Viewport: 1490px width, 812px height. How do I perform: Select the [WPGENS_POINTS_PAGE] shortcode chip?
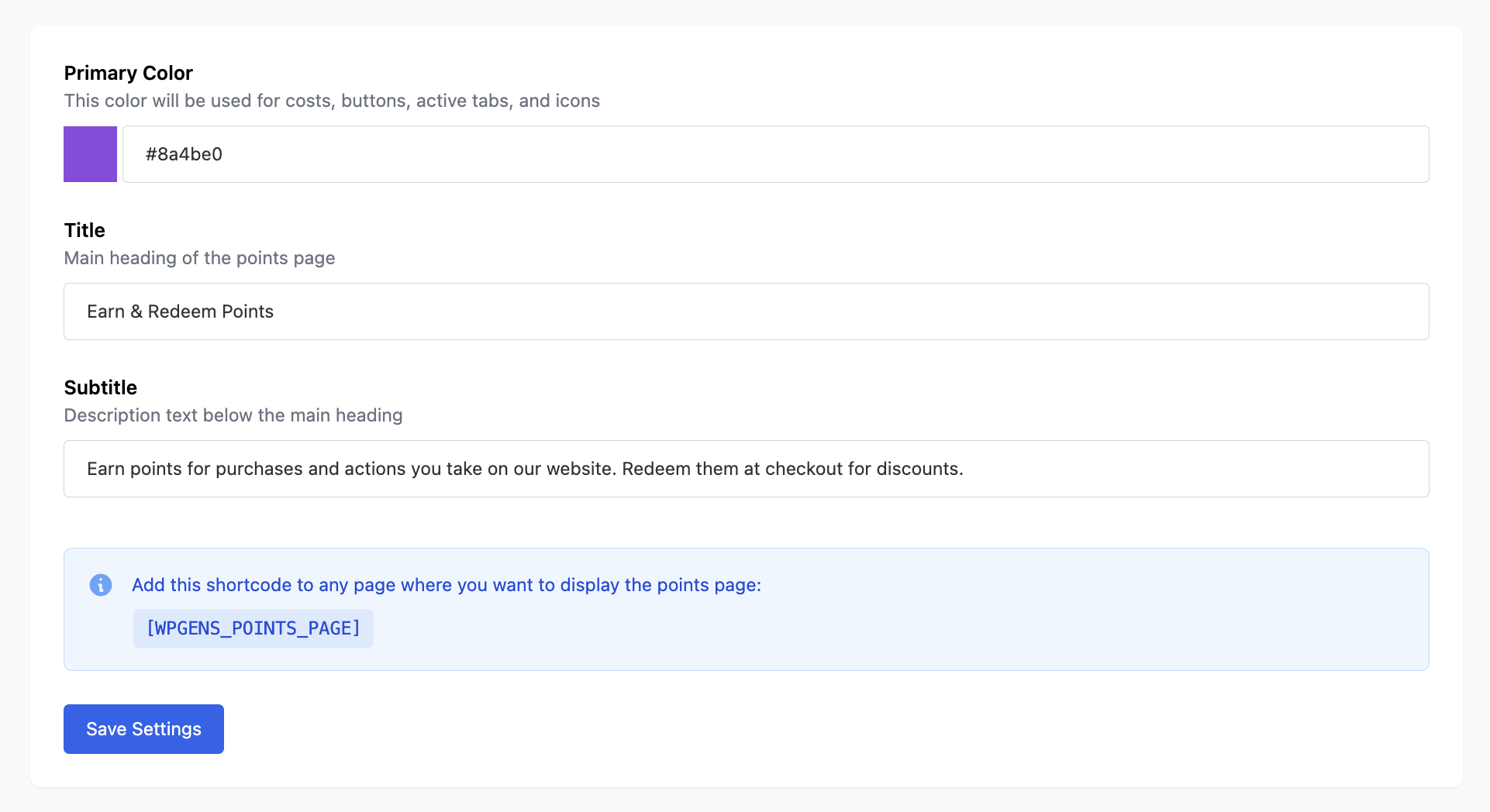[253, 628]
